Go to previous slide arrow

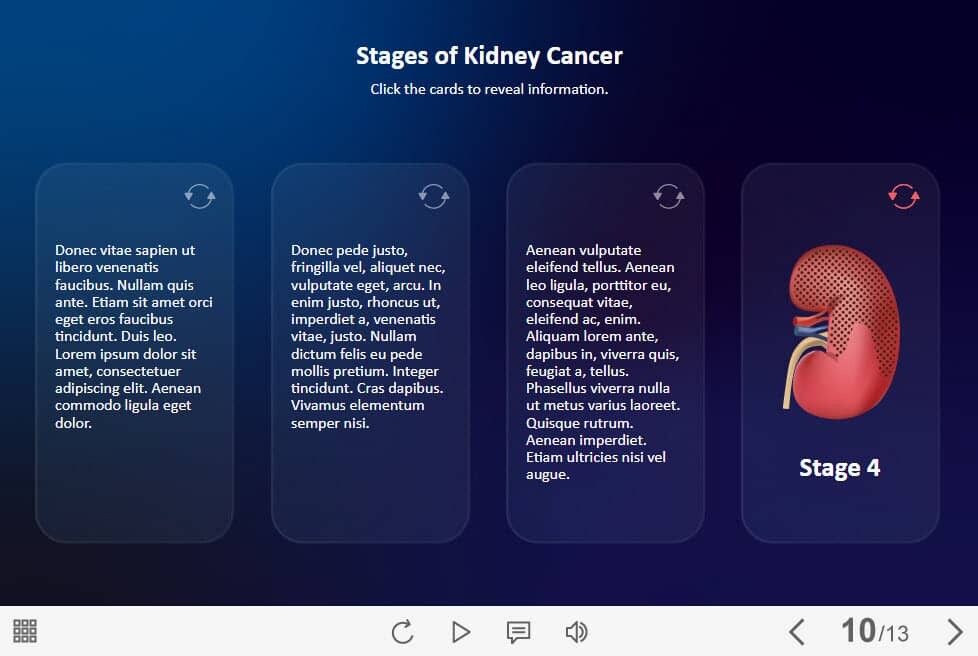tap(796, 631)
